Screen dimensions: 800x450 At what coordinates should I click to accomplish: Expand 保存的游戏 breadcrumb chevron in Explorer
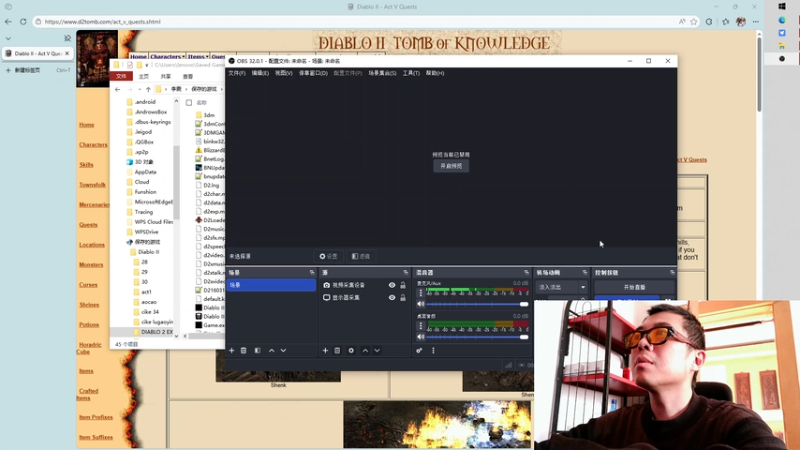[221, 89]
